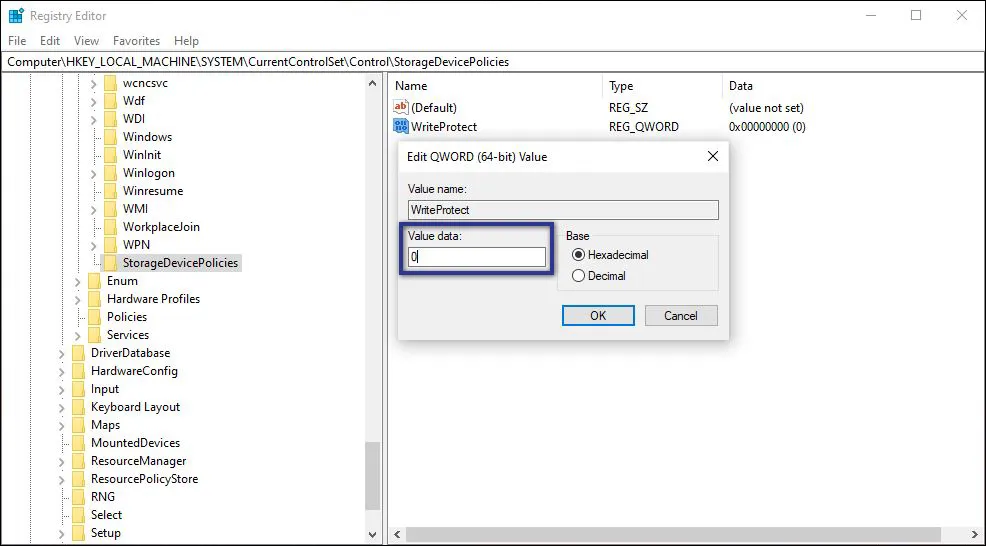Click in the Value data input field
The width and height of the screenshot is (986, 546).
[x=477, y=257]
